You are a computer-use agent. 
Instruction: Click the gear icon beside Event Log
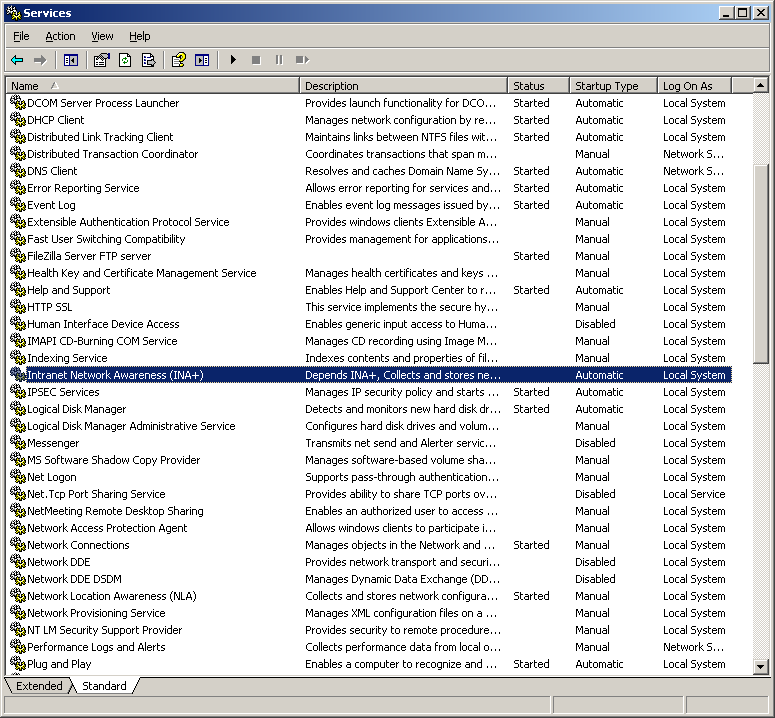pyautogui.click(x=18, y=205)
